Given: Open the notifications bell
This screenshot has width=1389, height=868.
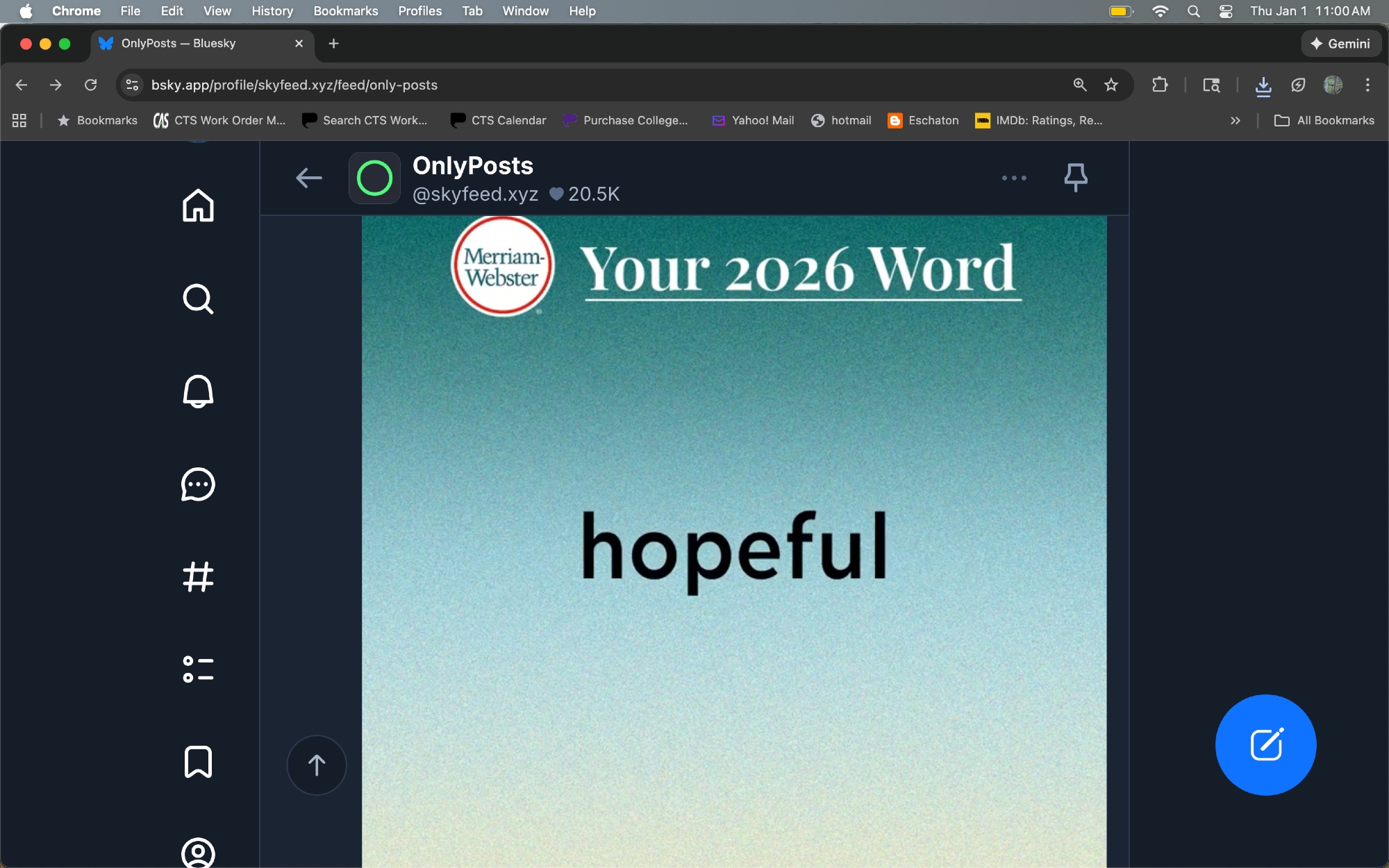Looking at the screenshot, I should point(198,391).
